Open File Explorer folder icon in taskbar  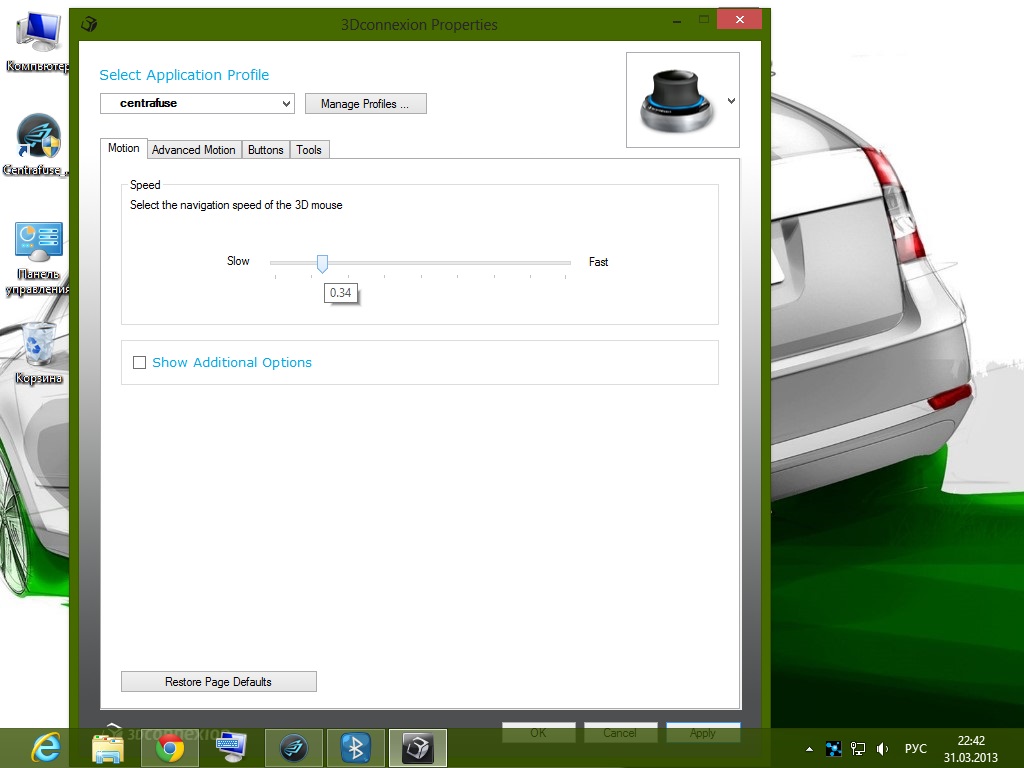[108, 748]
